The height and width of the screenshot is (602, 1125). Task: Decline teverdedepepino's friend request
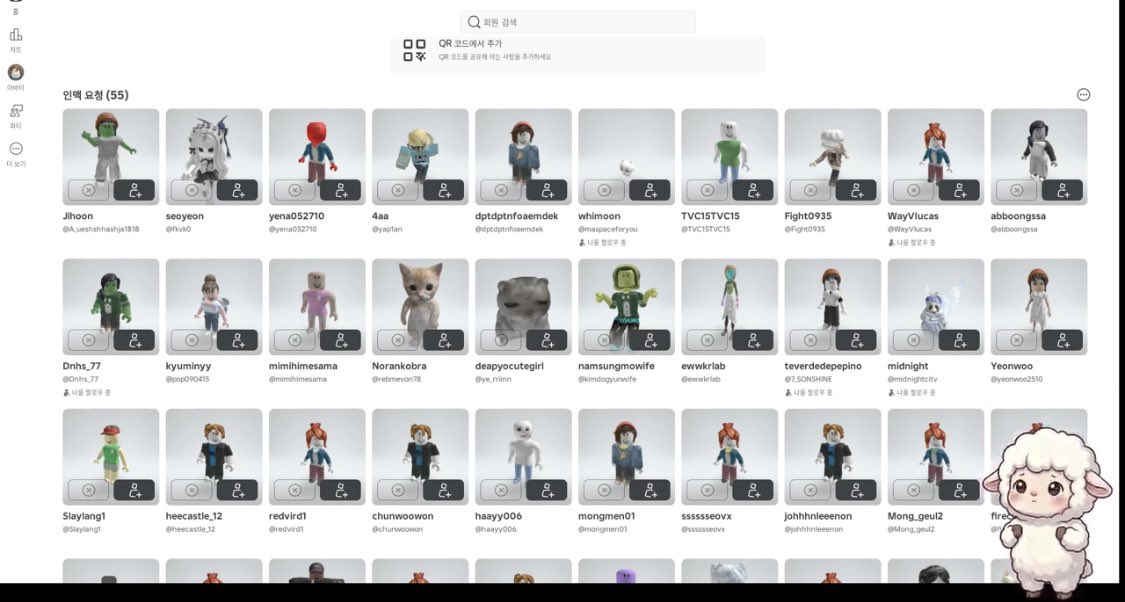[810, 340]
